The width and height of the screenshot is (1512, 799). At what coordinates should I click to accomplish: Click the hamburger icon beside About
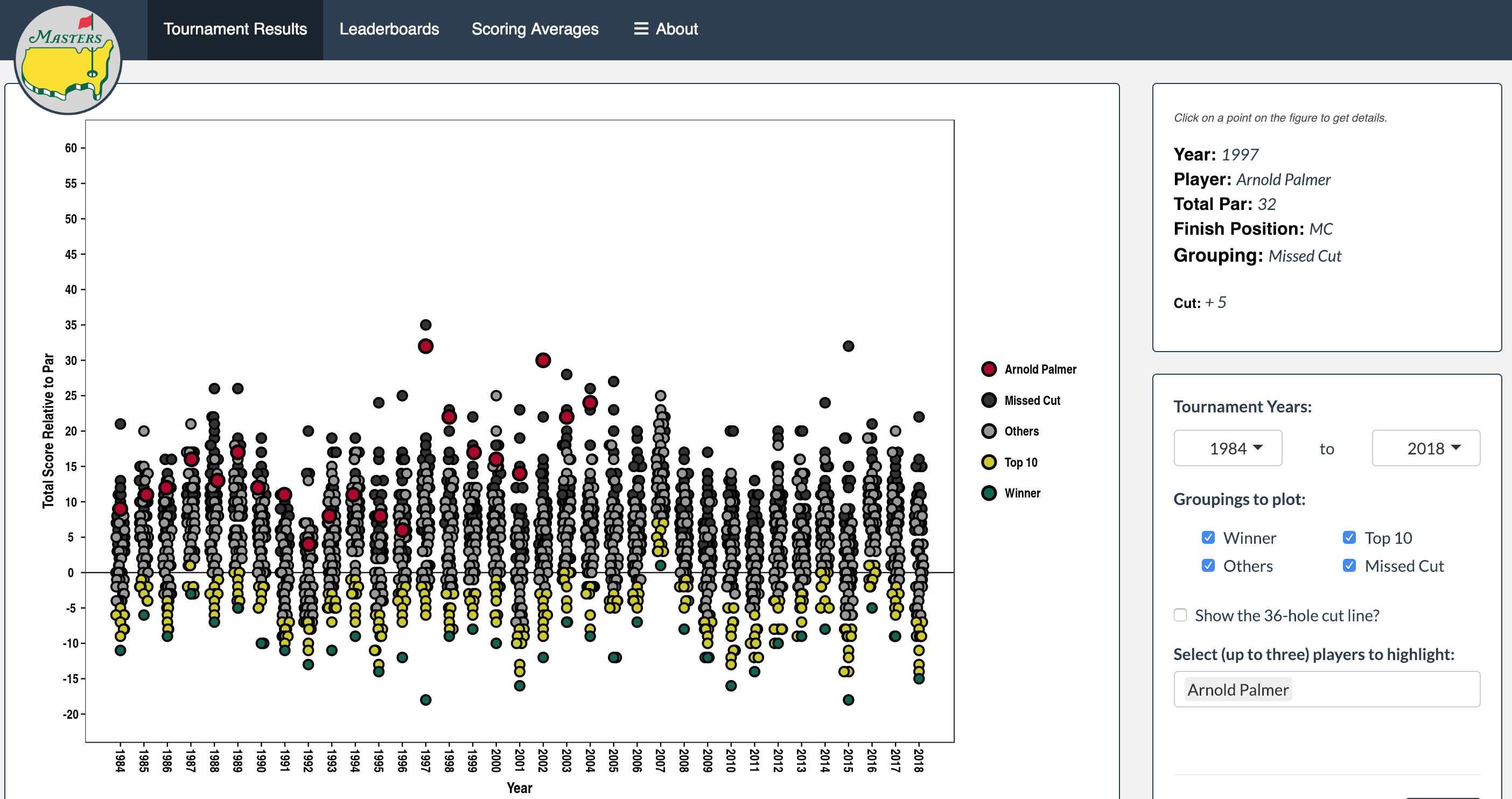(640, 29)
